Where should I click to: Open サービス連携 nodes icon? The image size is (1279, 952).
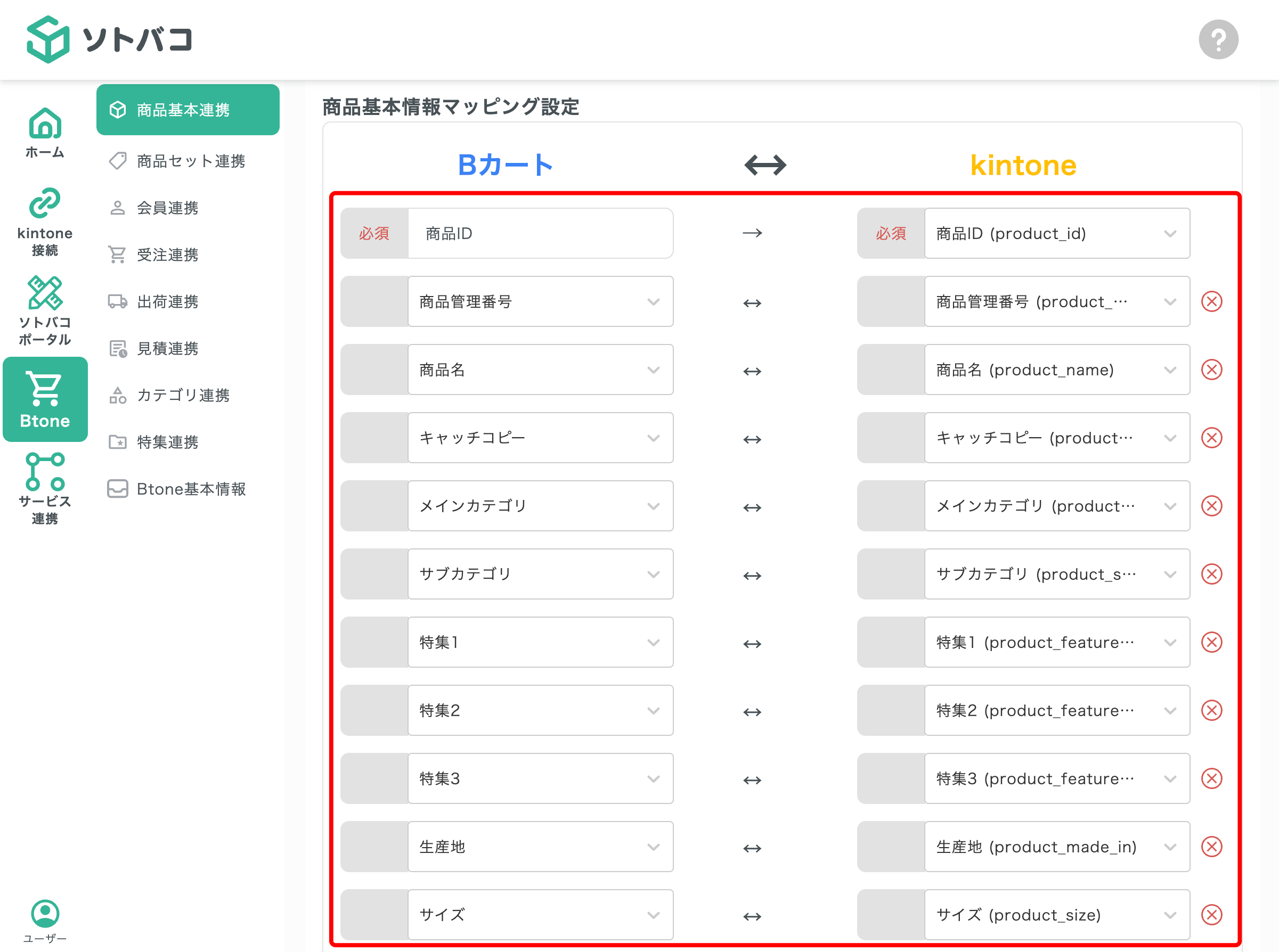(x=45, y=471)
